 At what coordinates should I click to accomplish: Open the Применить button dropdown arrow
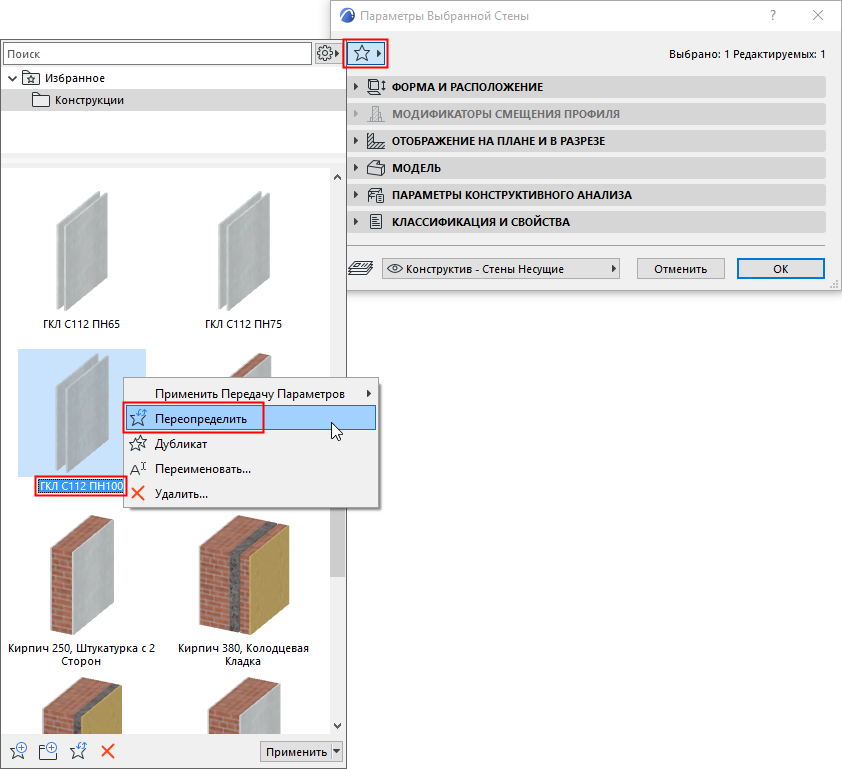tap(337, 751)
